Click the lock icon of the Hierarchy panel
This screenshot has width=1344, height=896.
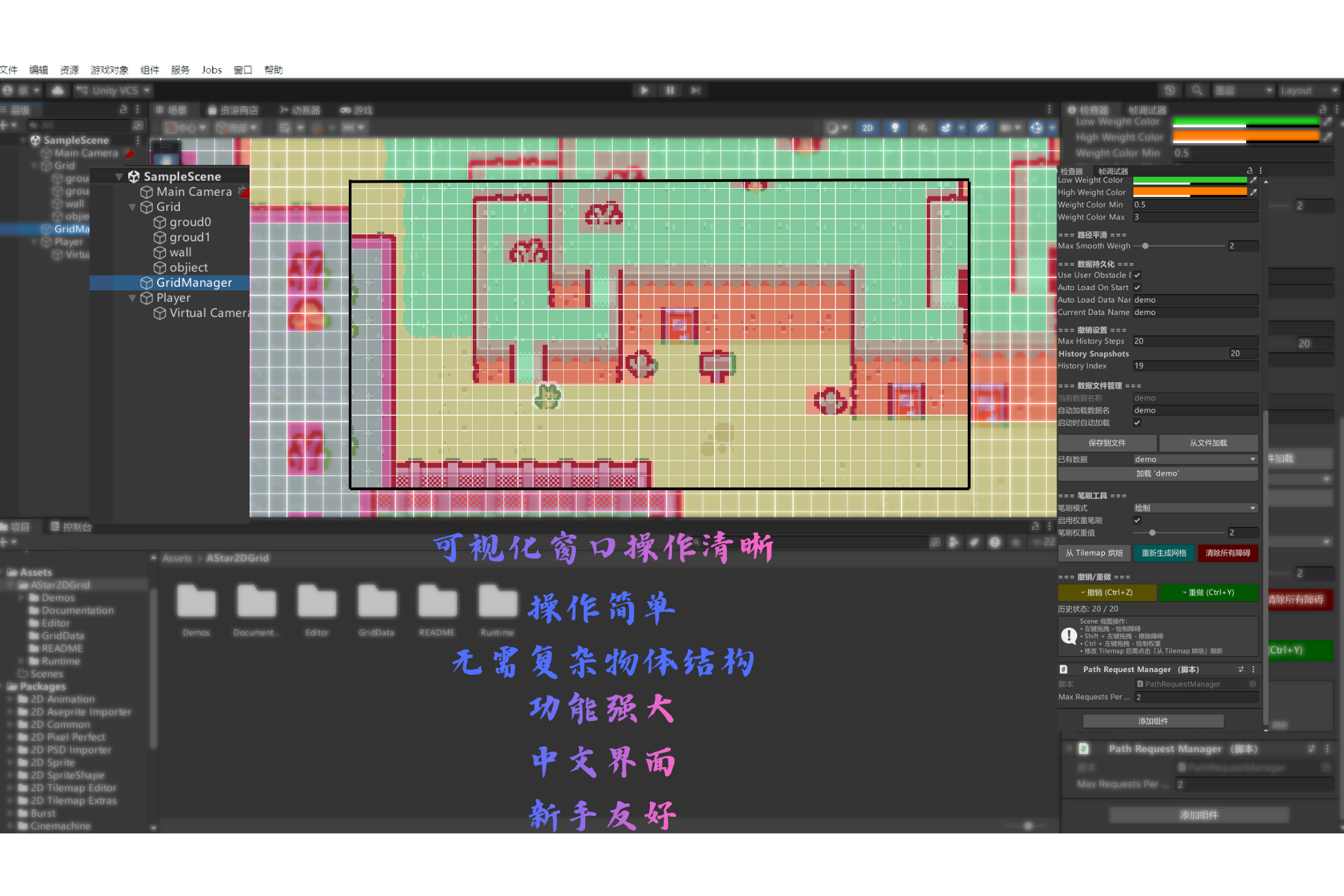[x=123, y=109]
